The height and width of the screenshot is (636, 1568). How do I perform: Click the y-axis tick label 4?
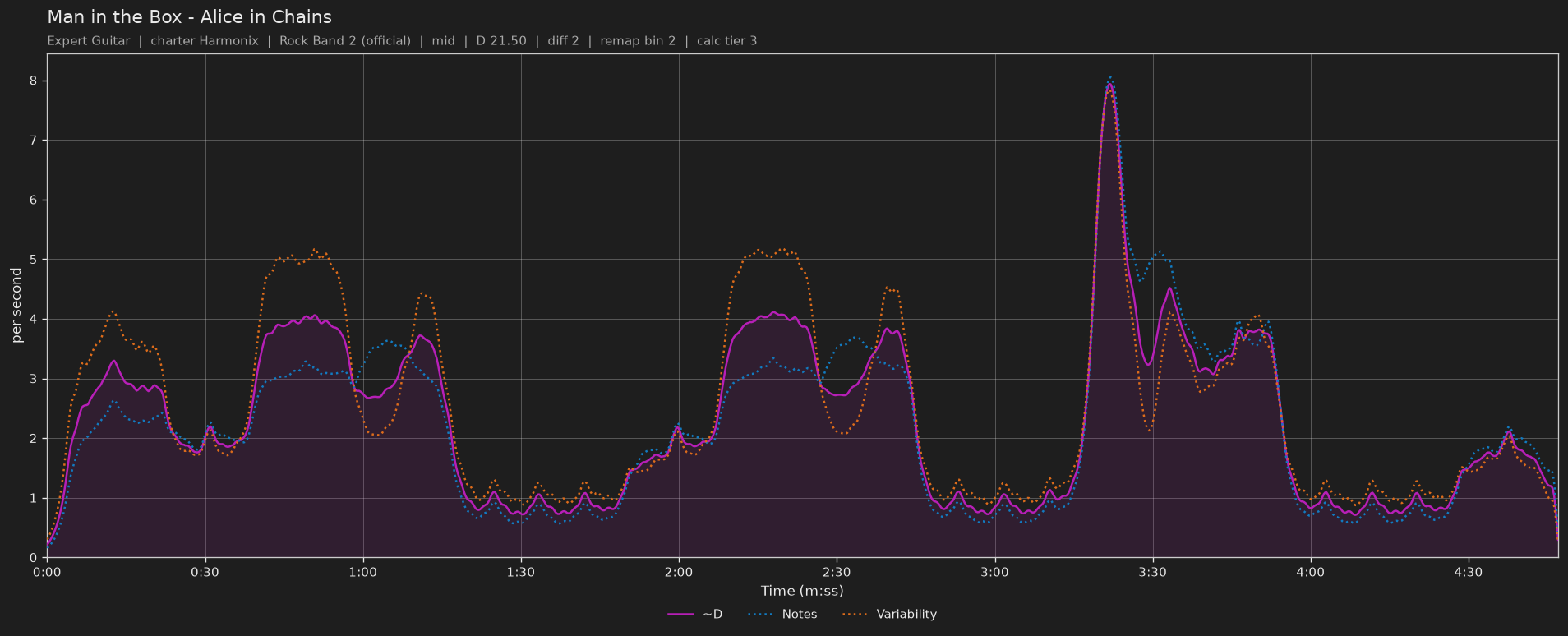(35, 319)
